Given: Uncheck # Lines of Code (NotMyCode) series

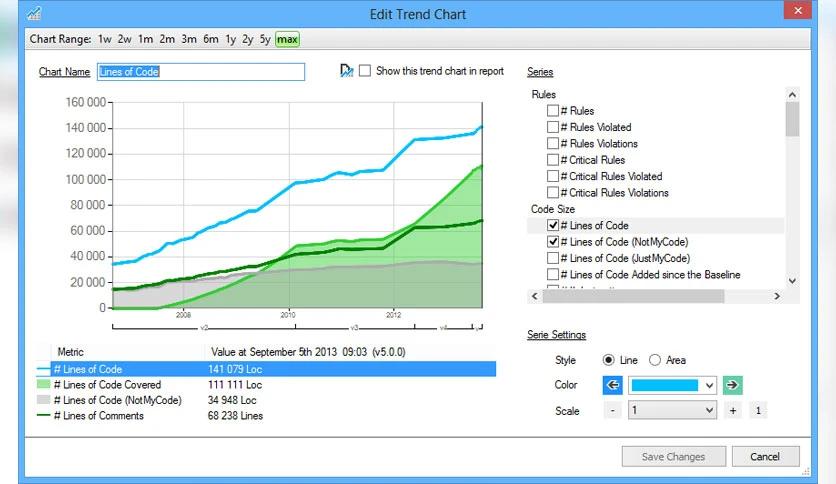Looking at the screenshot, I should point(553,241).
